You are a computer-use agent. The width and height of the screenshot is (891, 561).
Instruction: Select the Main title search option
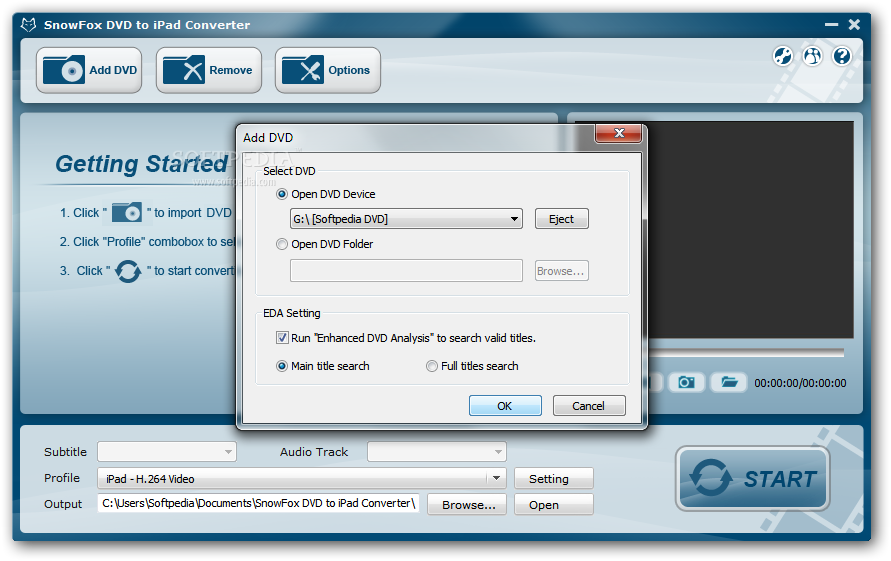pos(282,366)
